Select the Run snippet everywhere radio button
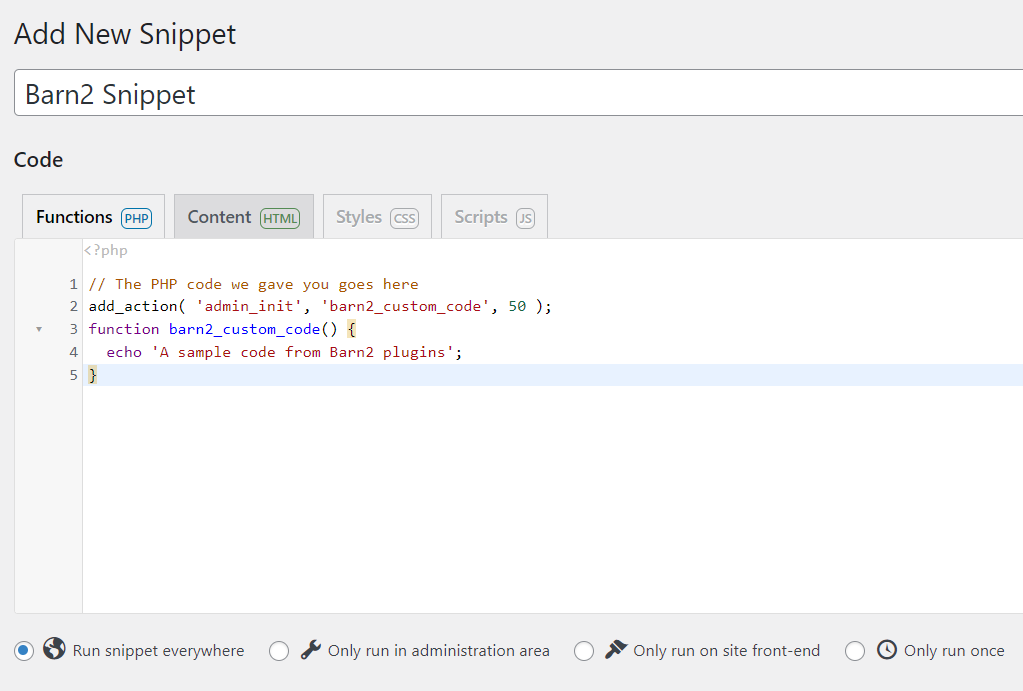Screen dimensions: 1023x691 coord(24,651)
